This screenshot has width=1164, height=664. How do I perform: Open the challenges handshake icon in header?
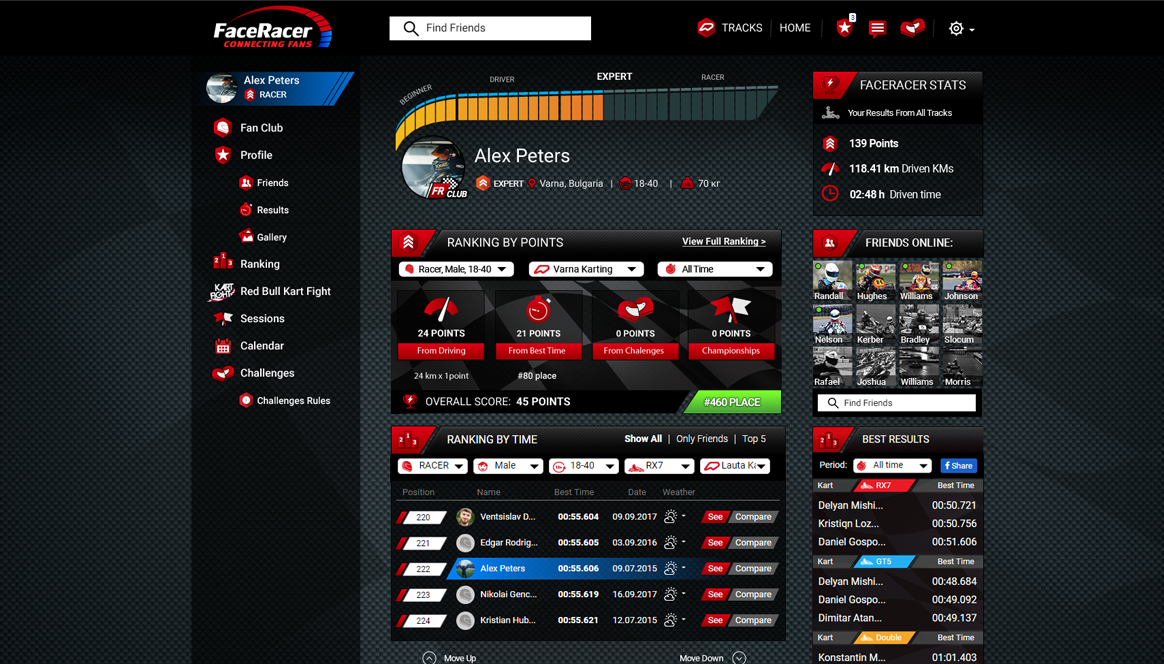[912, 28]
